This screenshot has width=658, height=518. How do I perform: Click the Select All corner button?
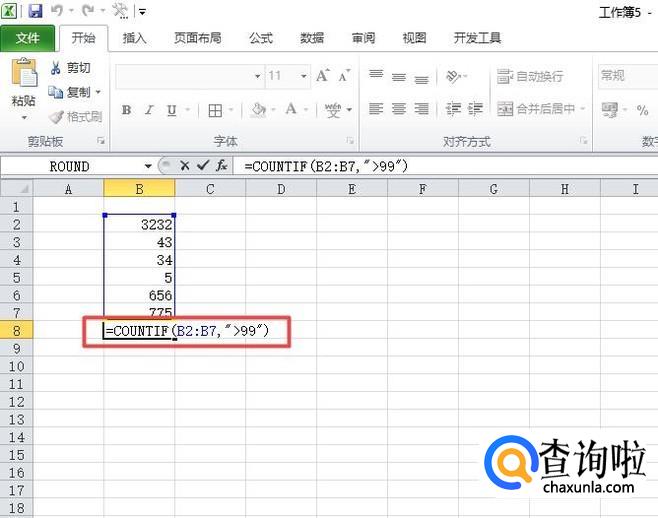point(16,188)
